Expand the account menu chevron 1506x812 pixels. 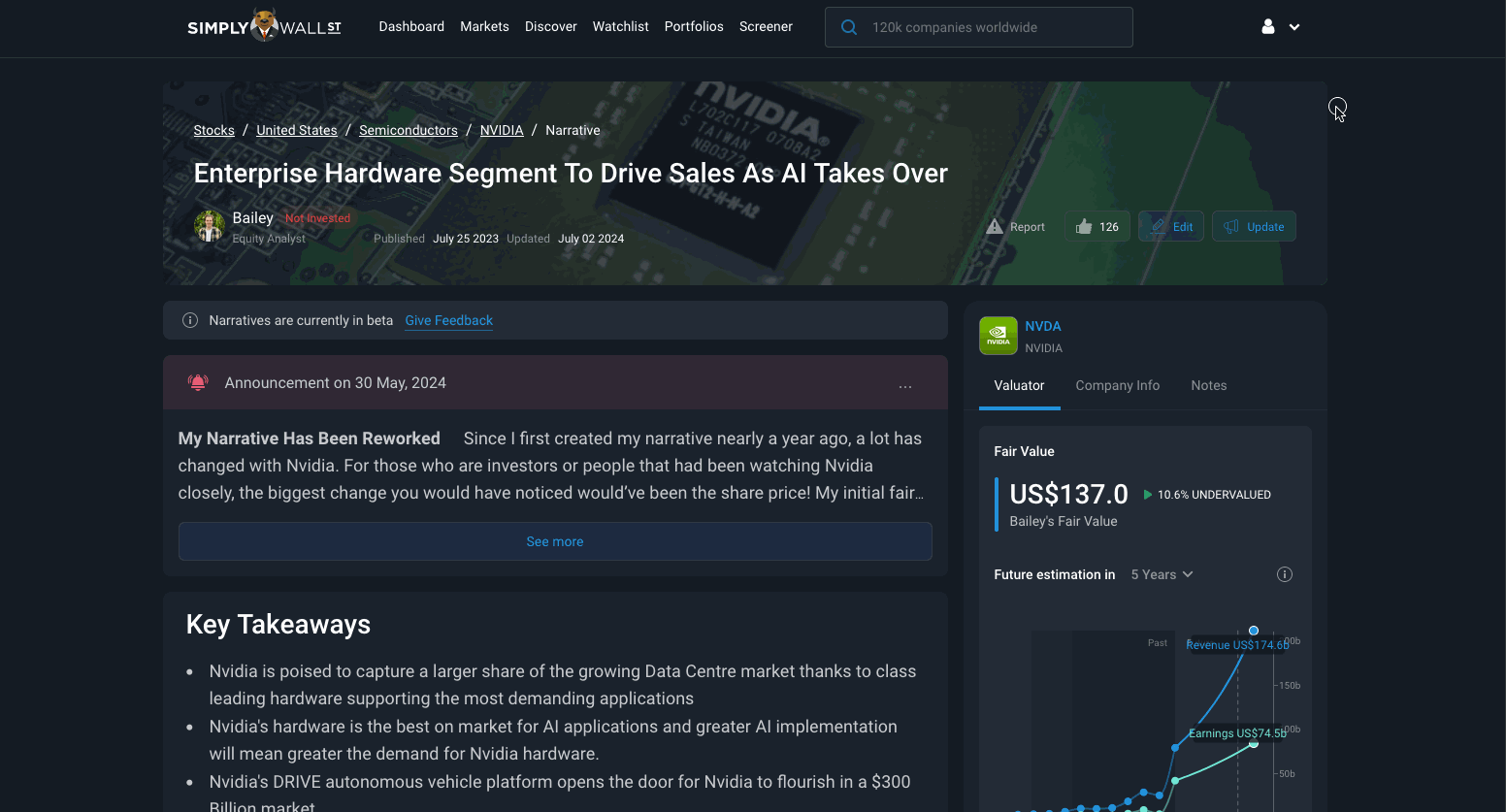click(1294, 27)
